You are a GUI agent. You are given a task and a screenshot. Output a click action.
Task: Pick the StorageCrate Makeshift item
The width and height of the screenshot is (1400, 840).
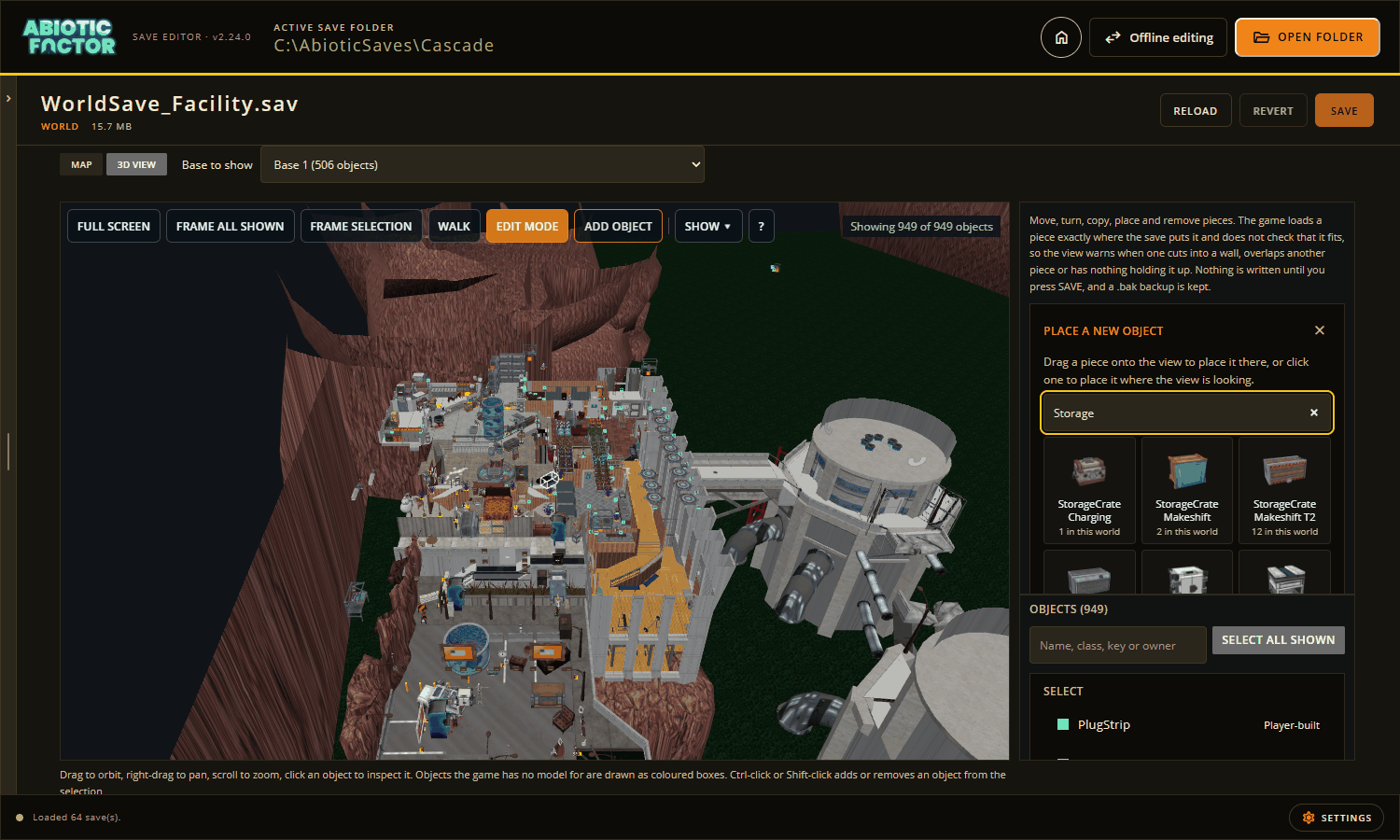click(x=1187, y=491)
